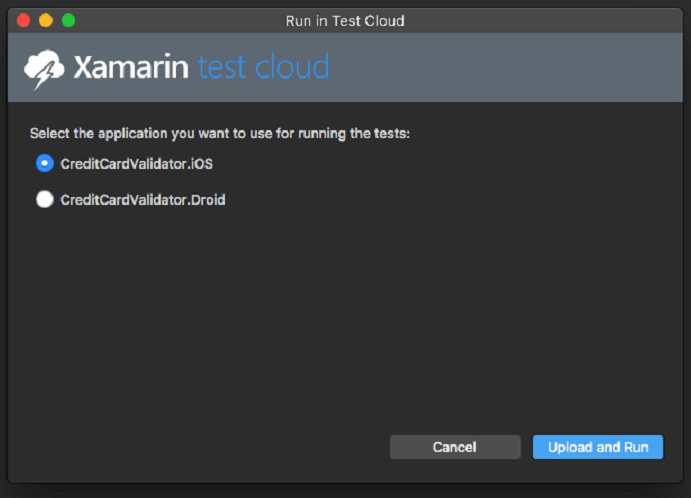Focus the title bar beside the traffic lights
The width and height of the screenshot is (691, 498).
pos(176,21)
